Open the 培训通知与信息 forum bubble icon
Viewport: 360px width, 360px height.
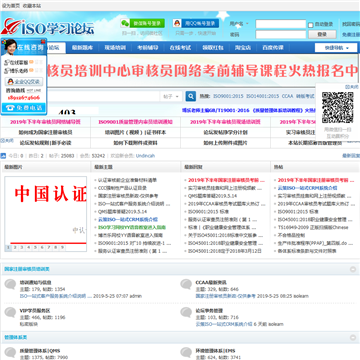tap(10, 284)
